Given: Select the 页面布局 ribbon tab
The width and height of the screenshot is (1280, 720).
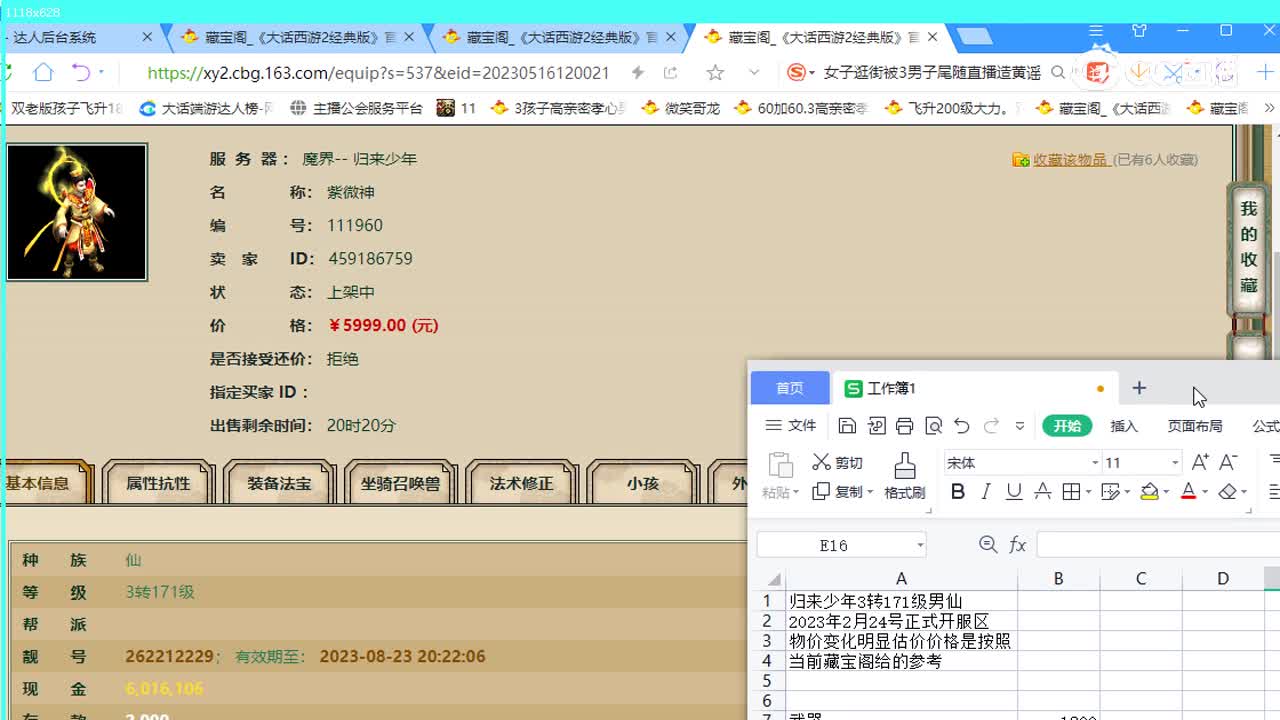Looking at the screenshot, I should (x=1195, y=426).
